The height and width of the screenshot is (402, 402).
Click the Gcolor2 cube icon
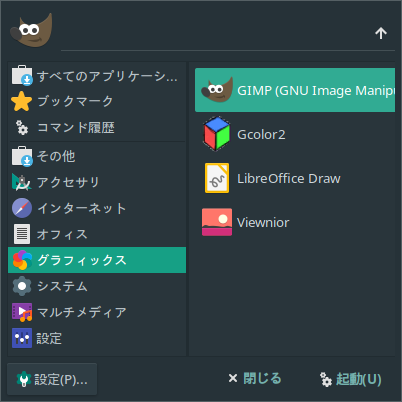click(x=217, y=134)
